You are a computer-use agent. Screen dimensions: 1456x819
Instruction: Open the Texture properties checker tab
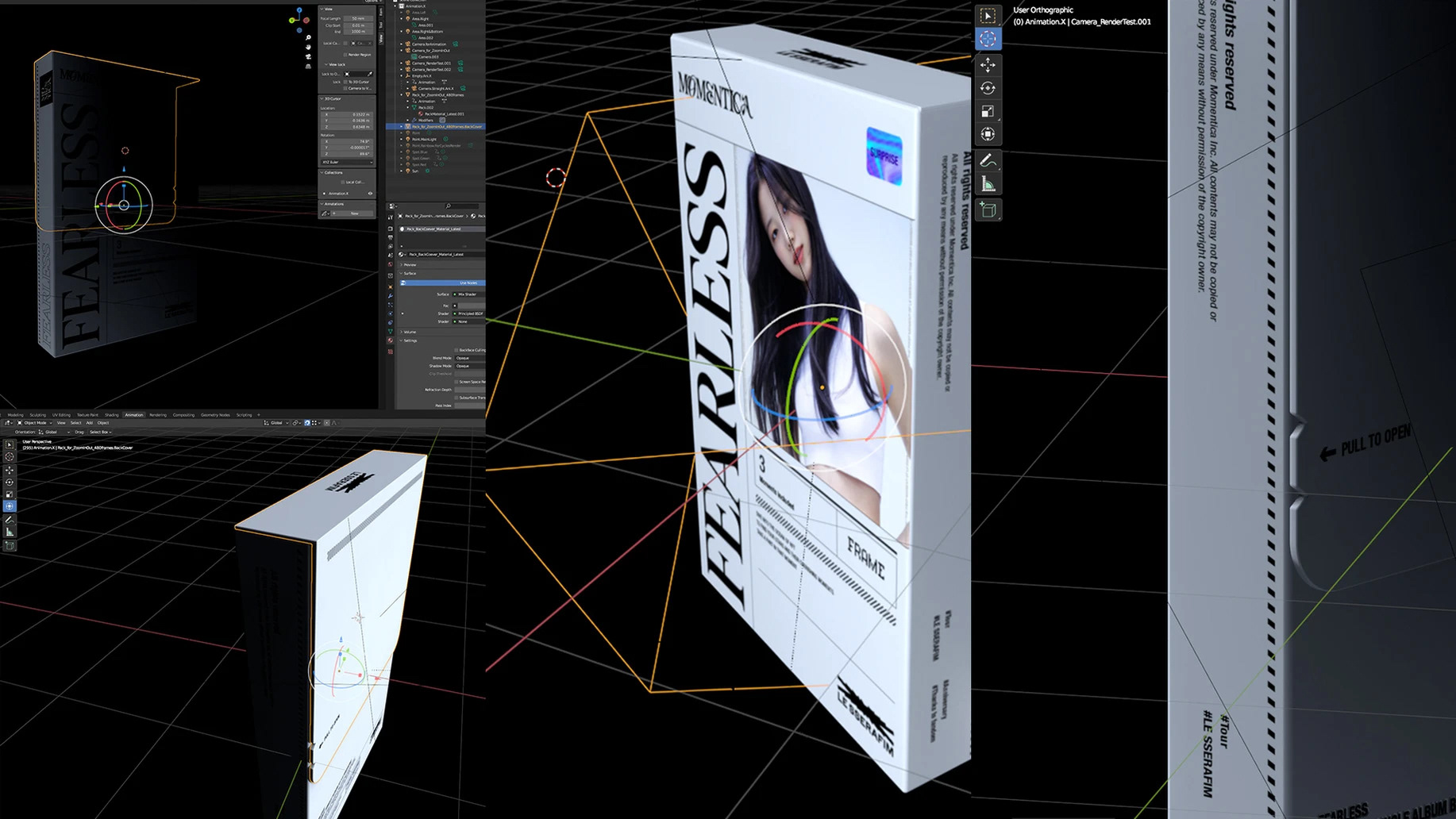[x=391, y=352]
